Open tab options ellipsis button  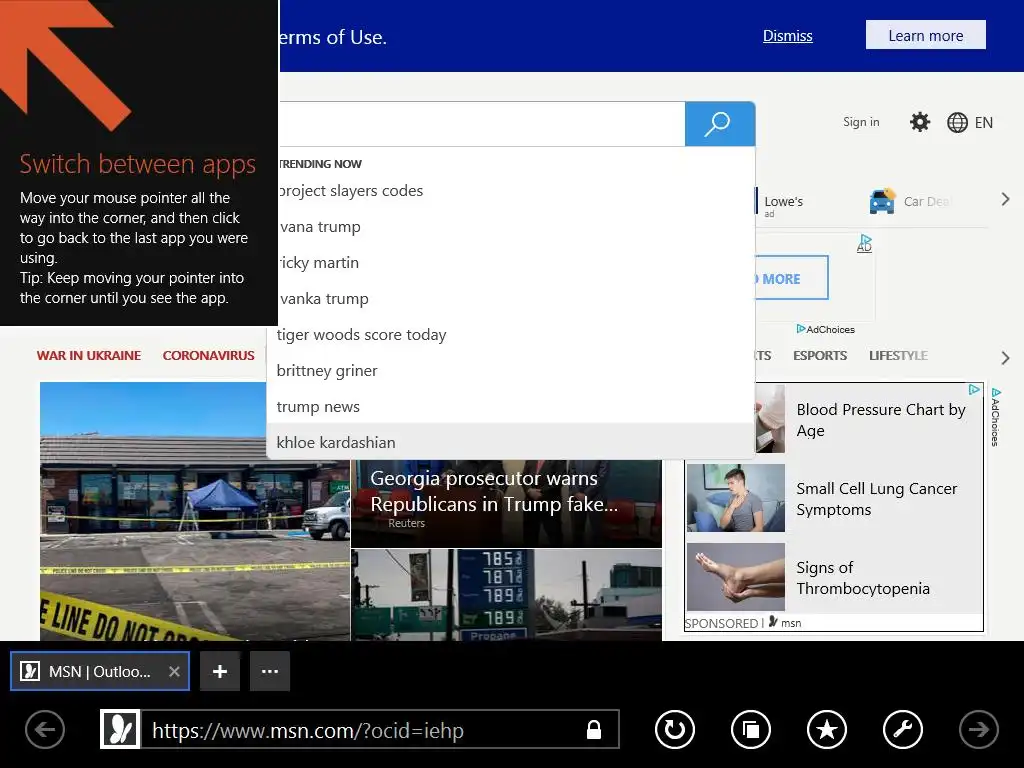270,671
